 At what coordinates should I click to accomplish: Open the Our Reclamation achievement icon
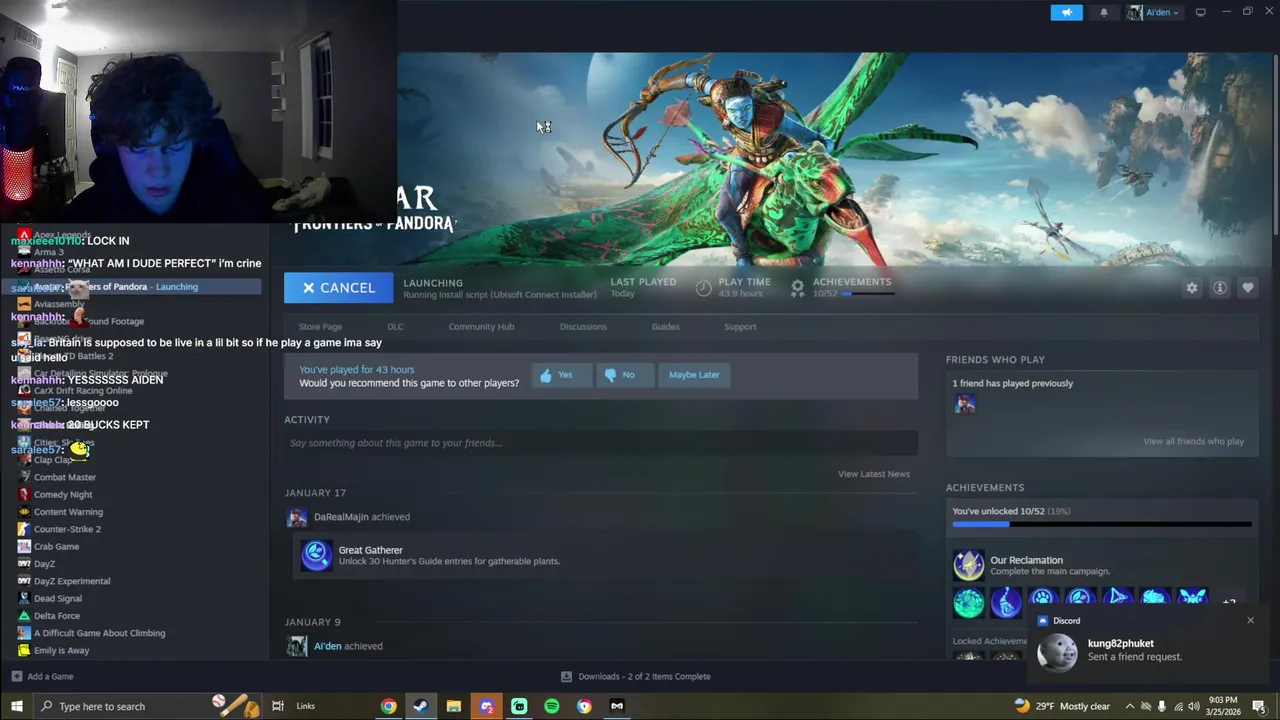tap(968, 566)
